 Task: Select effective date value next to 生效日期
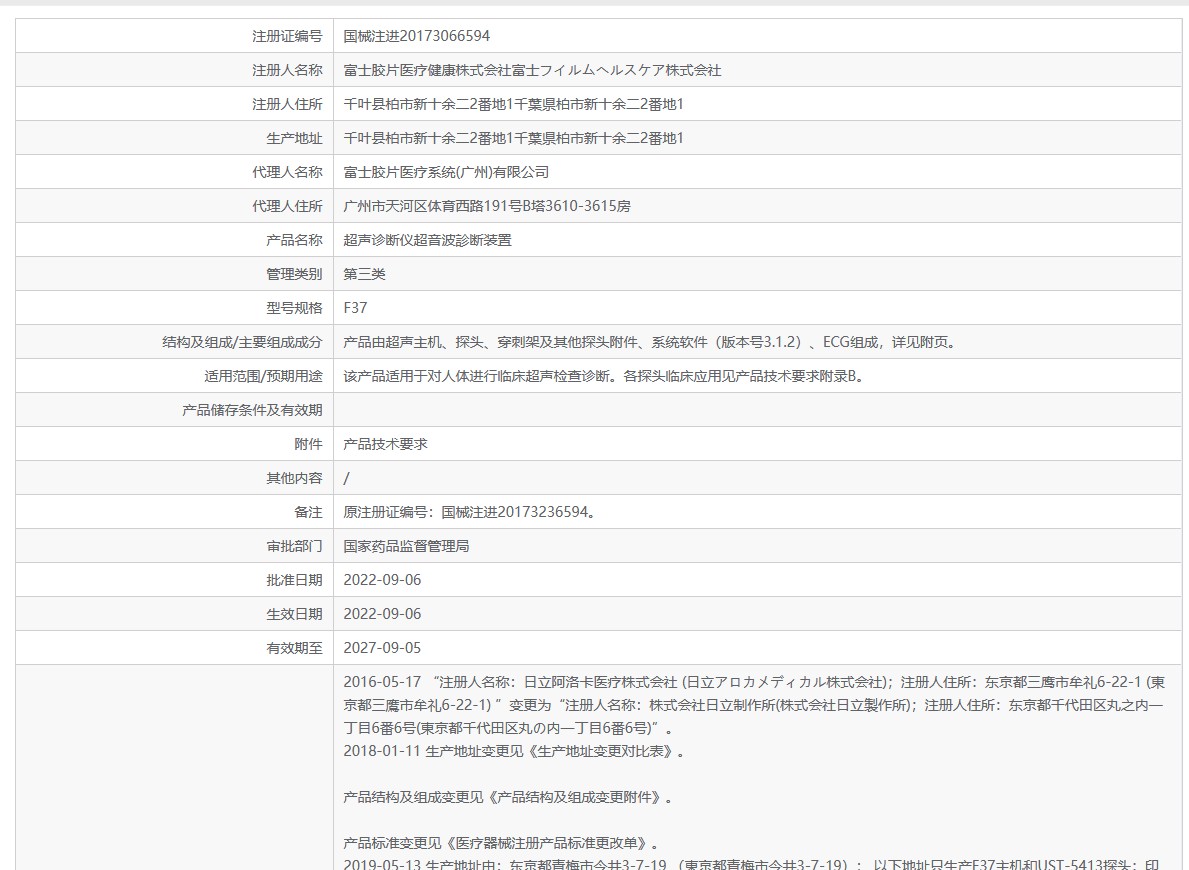(x=382, y=614)
